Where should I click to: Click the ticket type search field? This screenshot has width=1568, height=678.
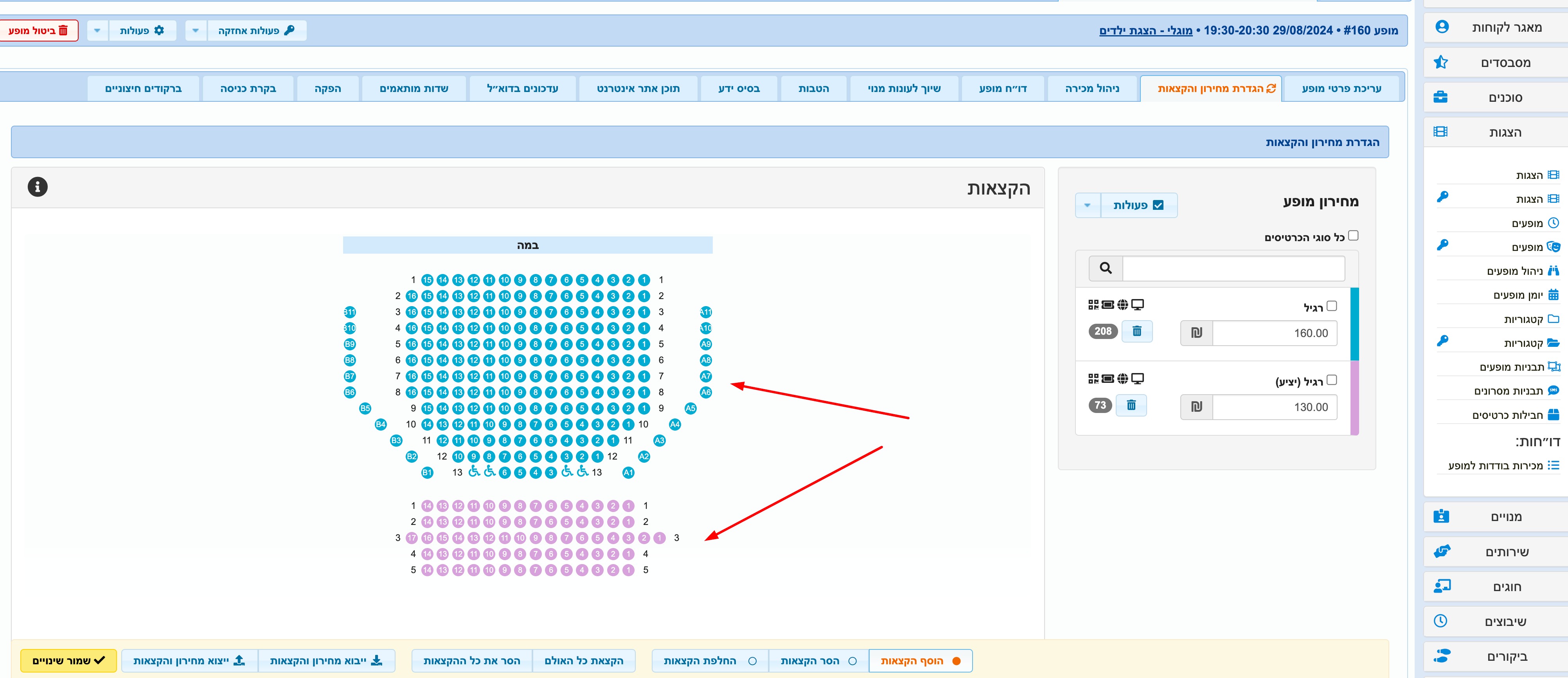(x=1234, y=268)
